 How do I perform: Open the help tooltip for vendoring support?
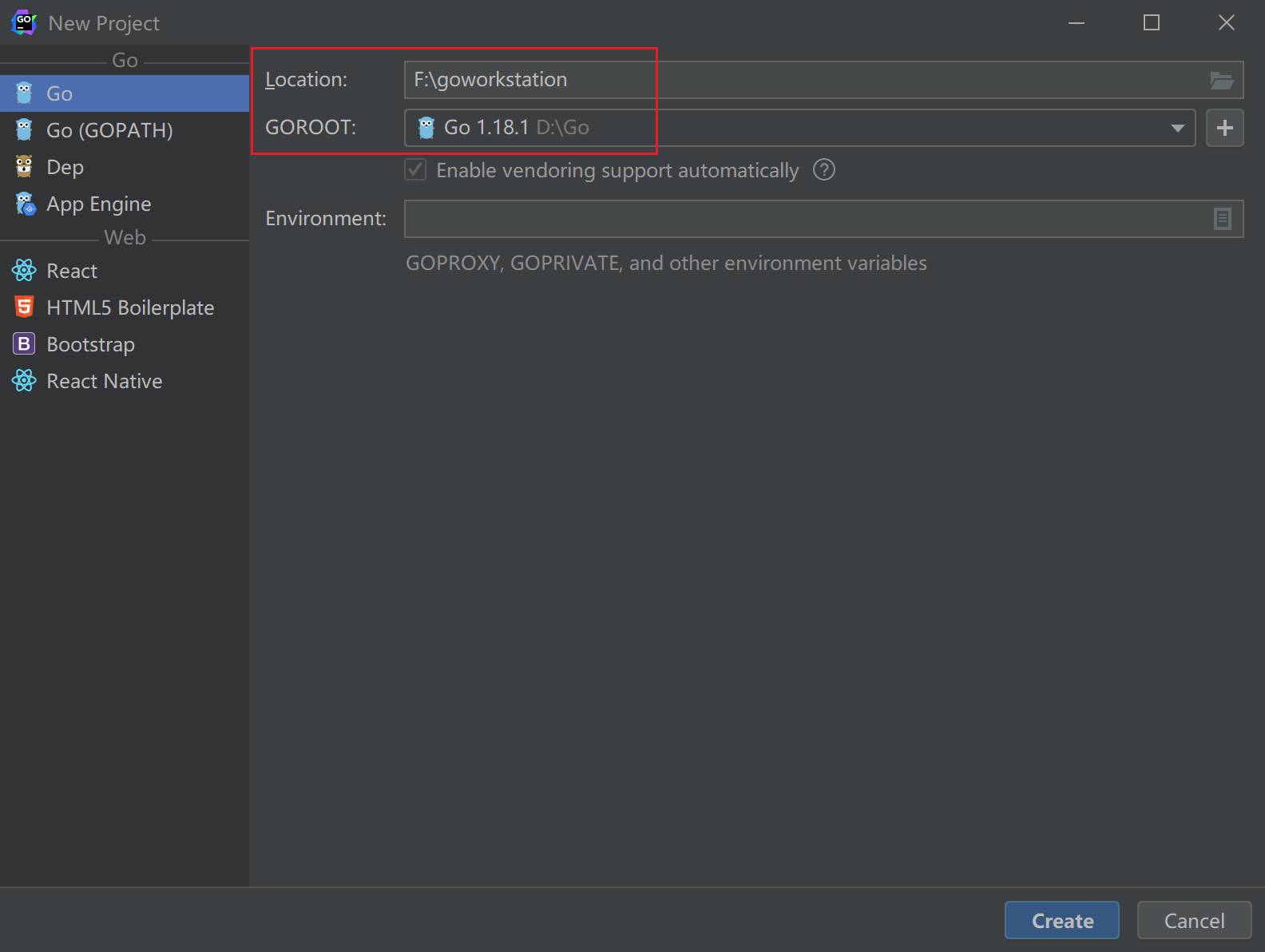(824, 170)
